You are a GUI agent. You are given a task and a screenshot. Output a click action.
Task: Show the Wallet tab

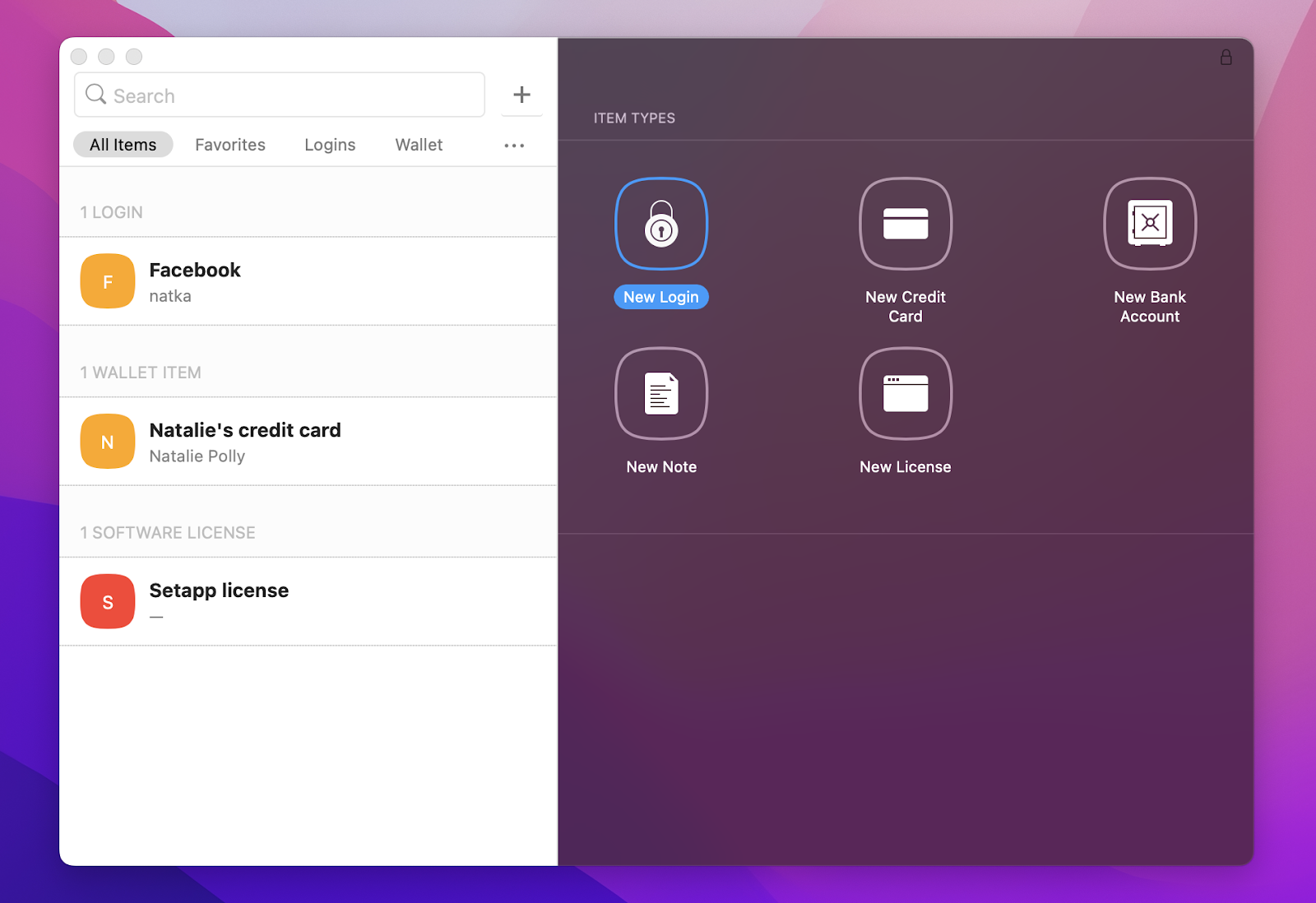pyautogui.click(x=419, y=145)
